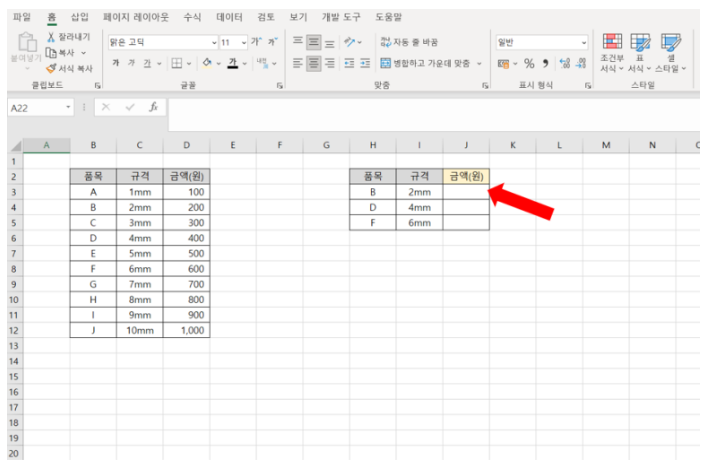Click the Select All corner triangle

tap(16, 145)
